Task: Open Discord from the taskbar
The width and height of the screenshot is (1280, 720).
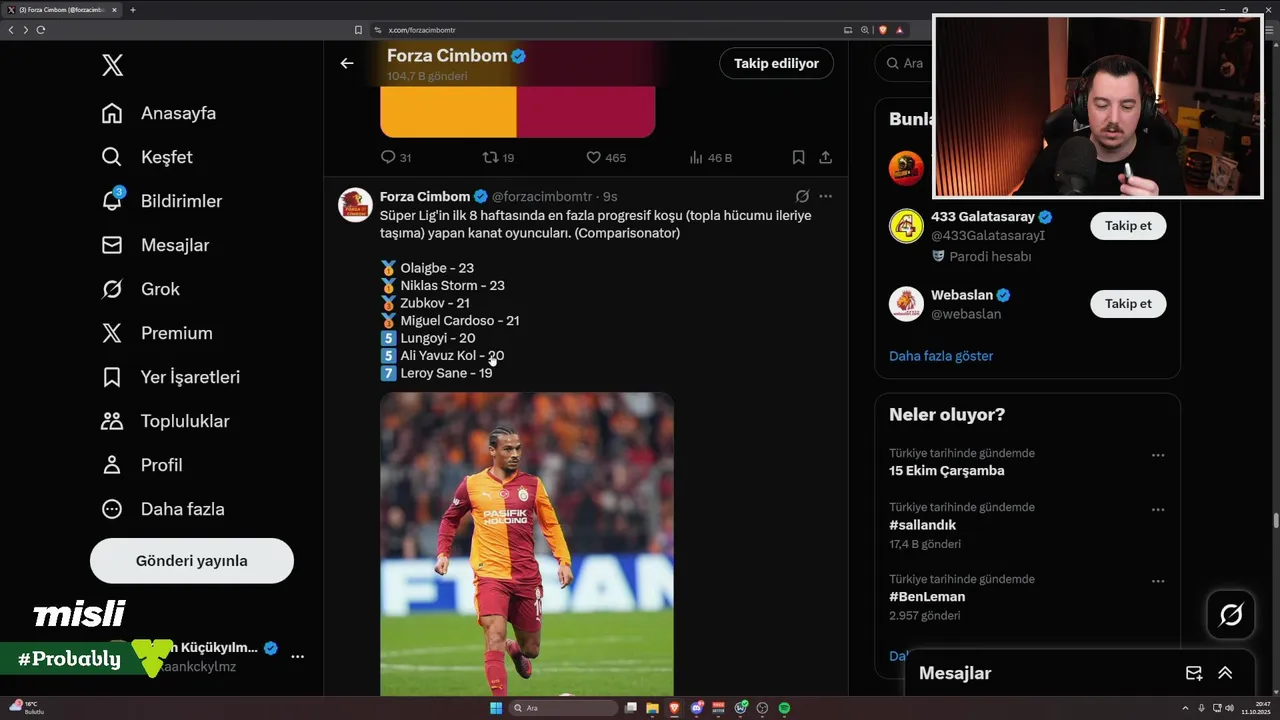Action: point(697,708)
